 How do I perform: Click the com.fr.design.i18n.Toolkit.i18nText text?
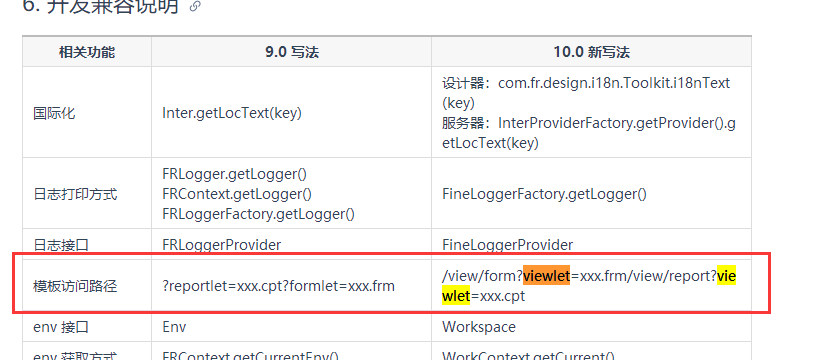click(614, 82)
